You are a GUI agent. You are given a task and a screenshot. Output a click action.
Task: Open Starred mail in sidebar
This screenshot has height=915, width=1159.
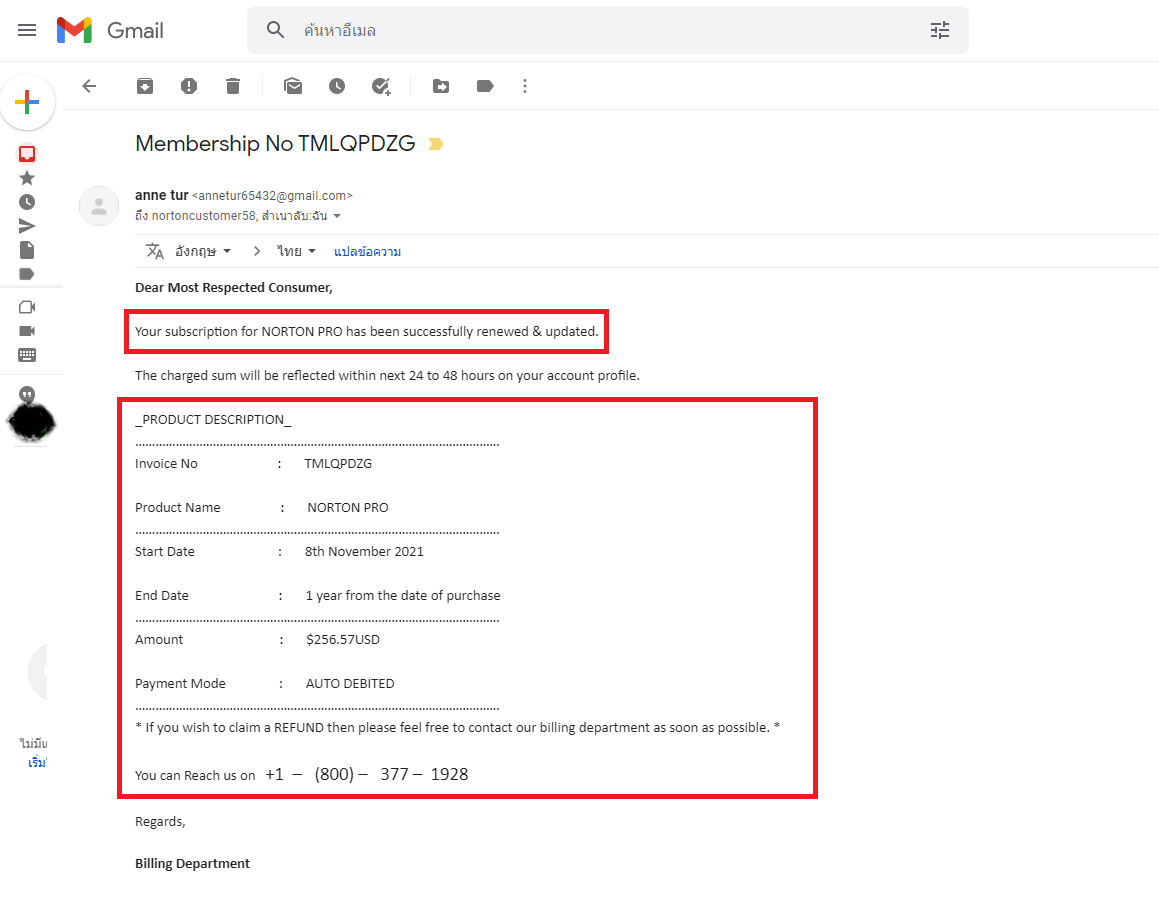click(27, 178)
